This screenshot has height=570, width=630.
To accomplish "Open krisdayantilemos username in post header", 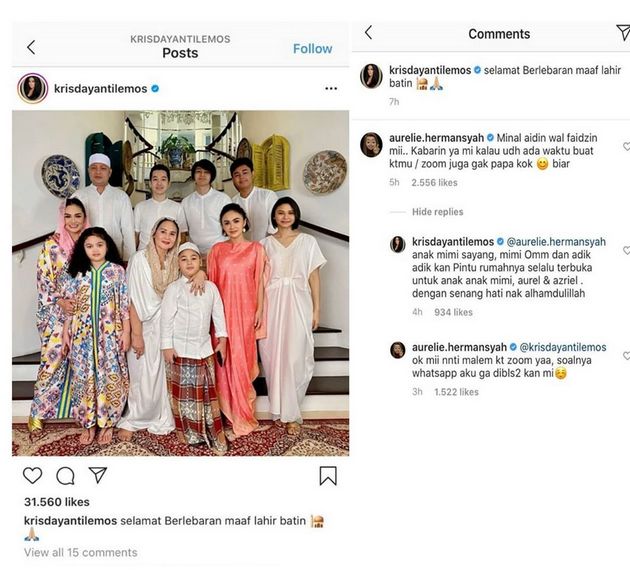I will pyautogui.click(x=100, y=89).
